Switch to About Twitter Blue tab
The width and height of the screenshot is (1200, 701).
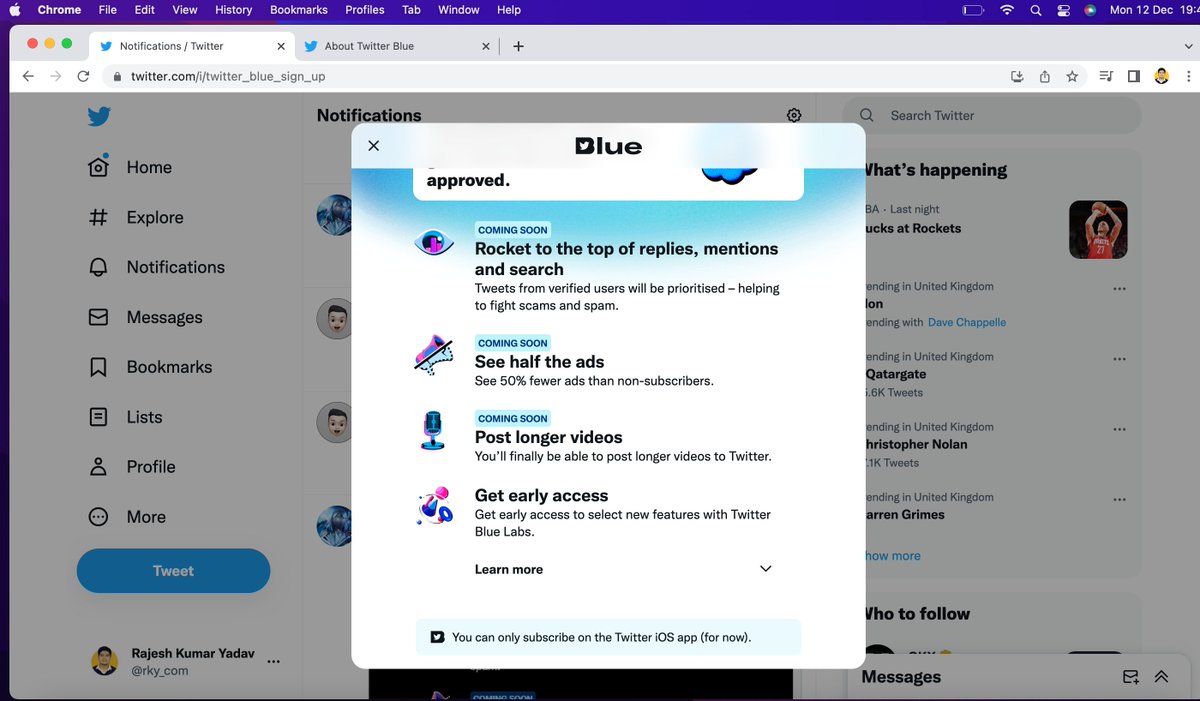(397, 46)
